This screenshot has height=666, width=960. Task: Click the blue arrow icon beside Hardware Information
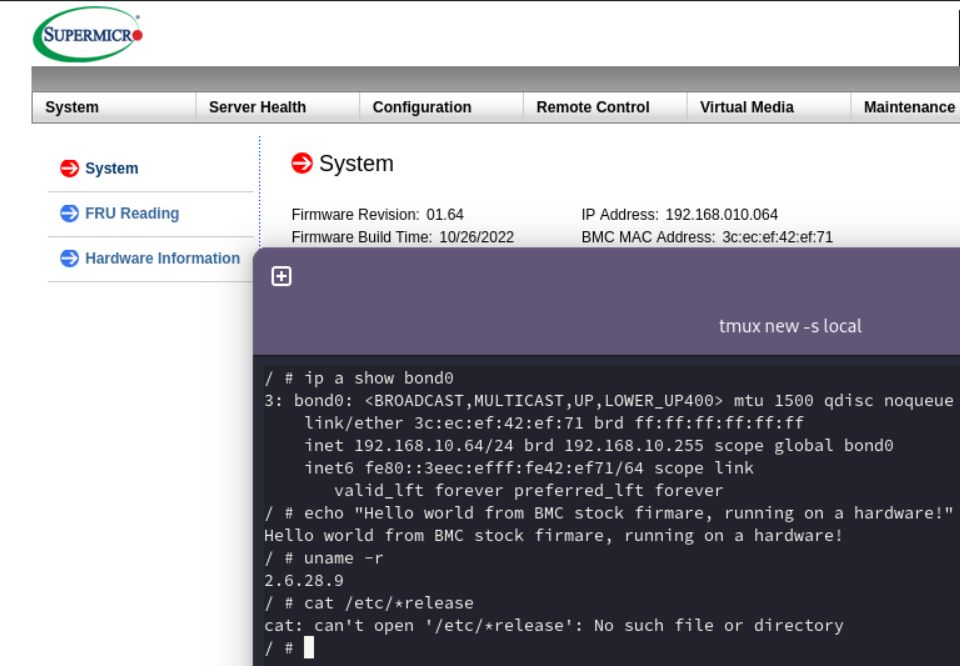tap(69, 258)
